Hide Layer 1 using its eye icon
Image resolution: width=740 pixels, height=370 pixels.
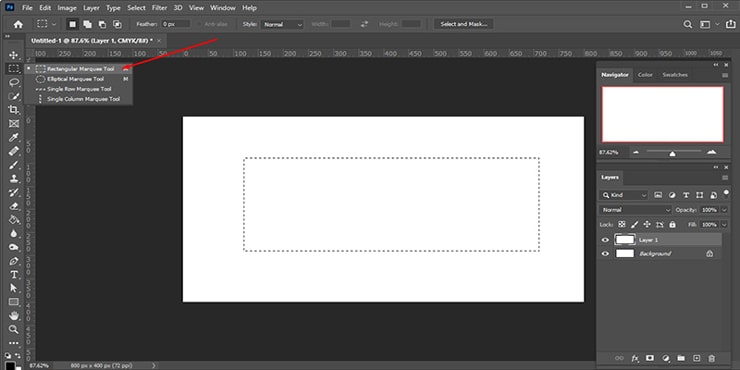coord(605,240)
